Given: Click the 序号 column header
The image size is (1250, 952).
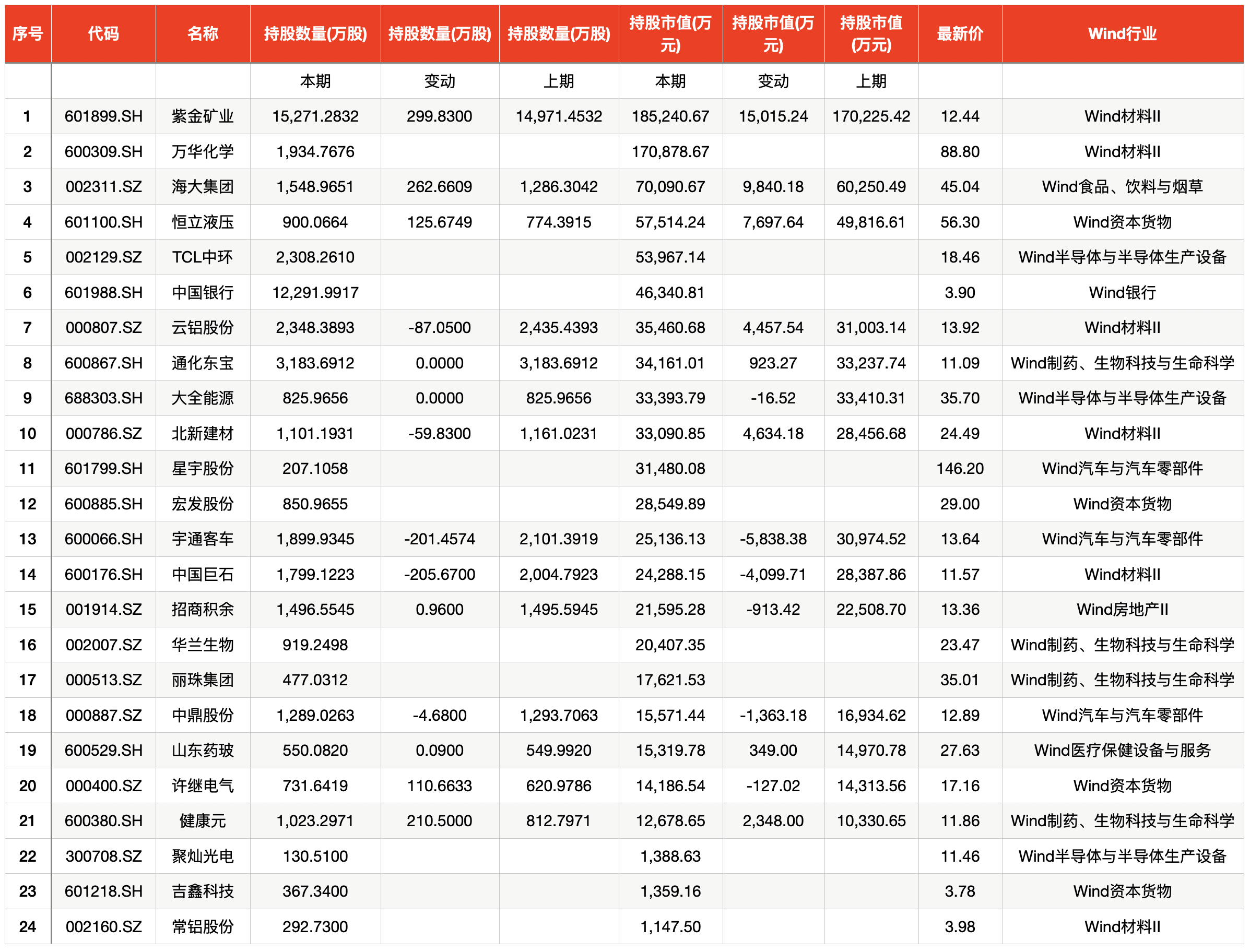Looking at the screenshot, I should pyautogui.click(x=28, y=34).
